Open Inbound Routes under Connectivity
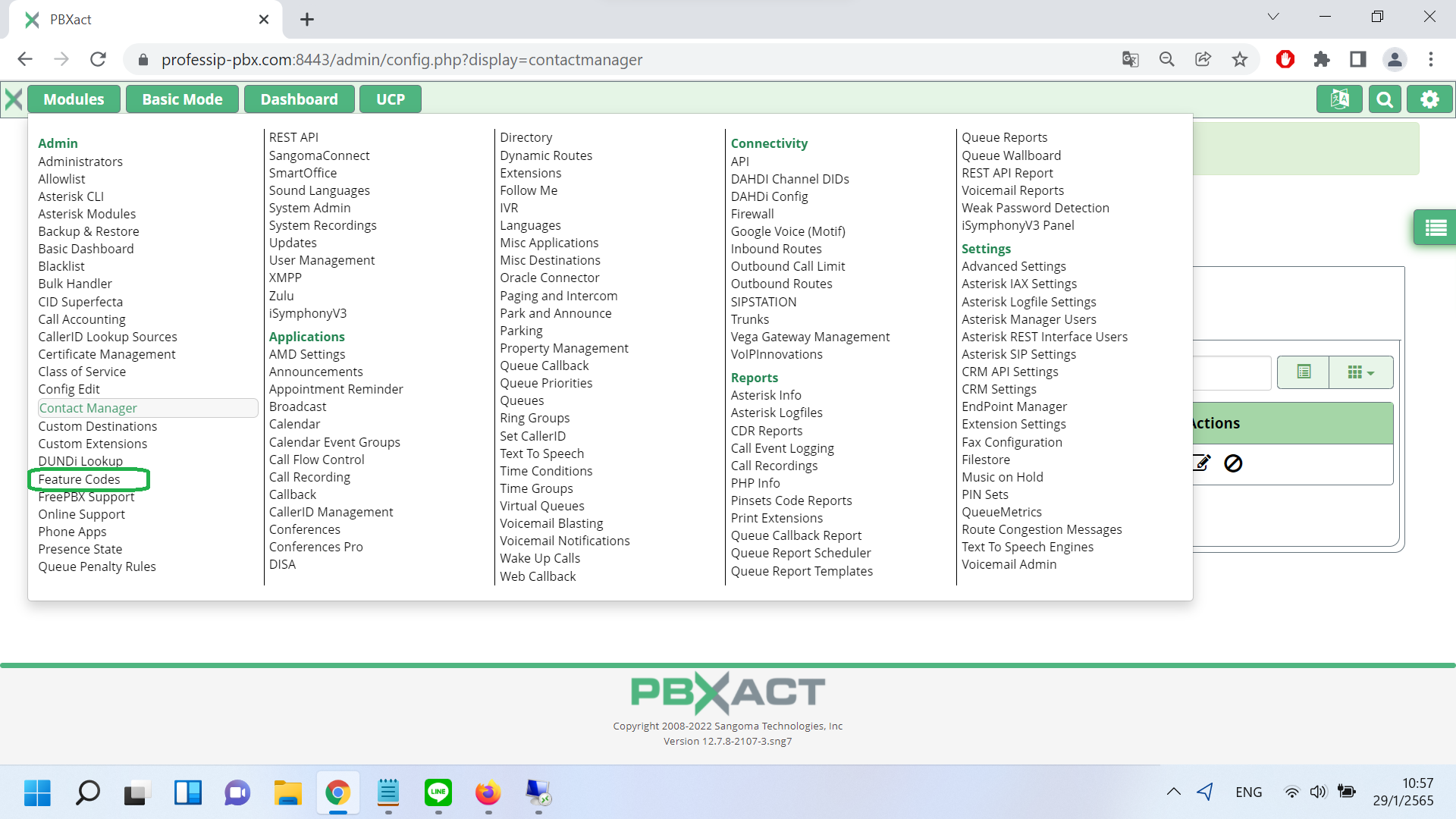 [776, 249]
